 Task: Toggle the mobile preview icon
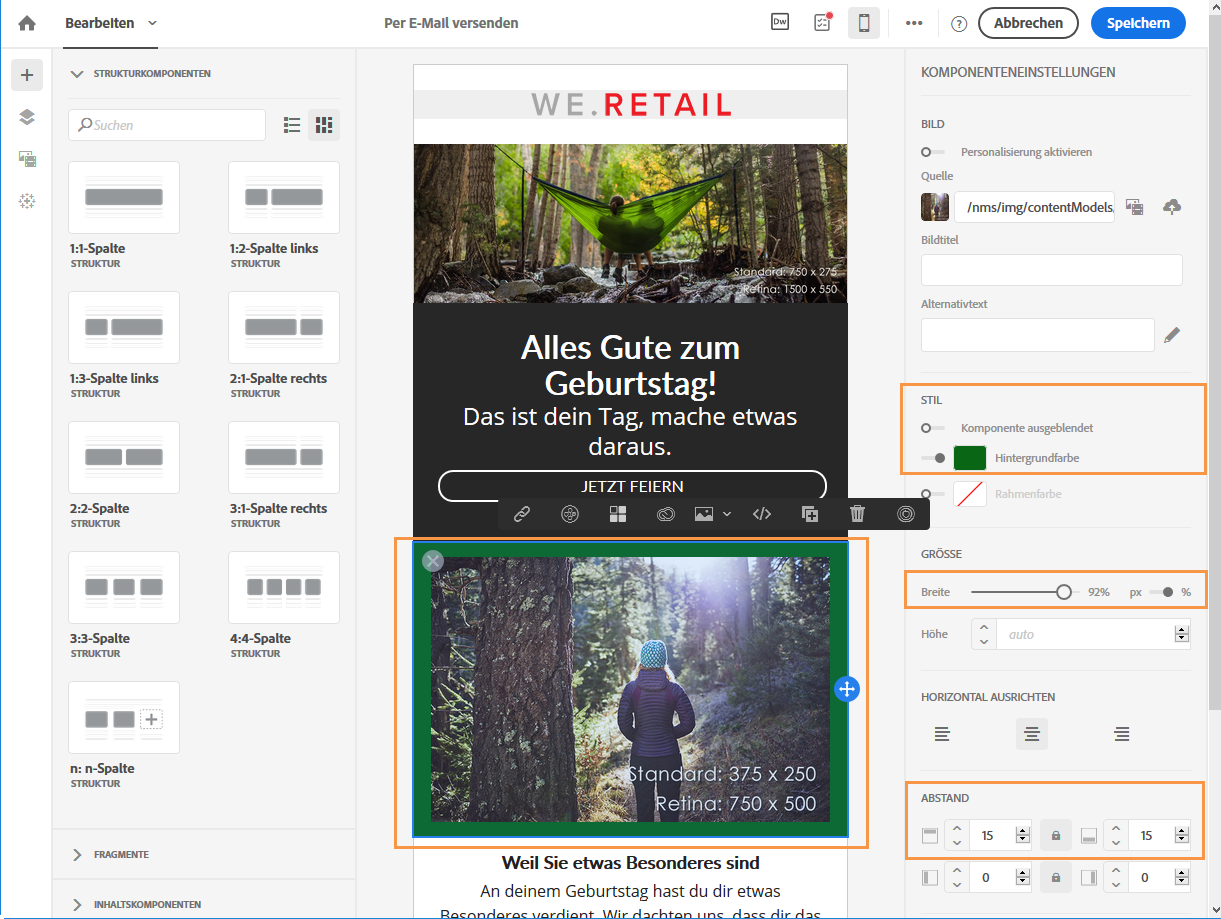[864, 23]
